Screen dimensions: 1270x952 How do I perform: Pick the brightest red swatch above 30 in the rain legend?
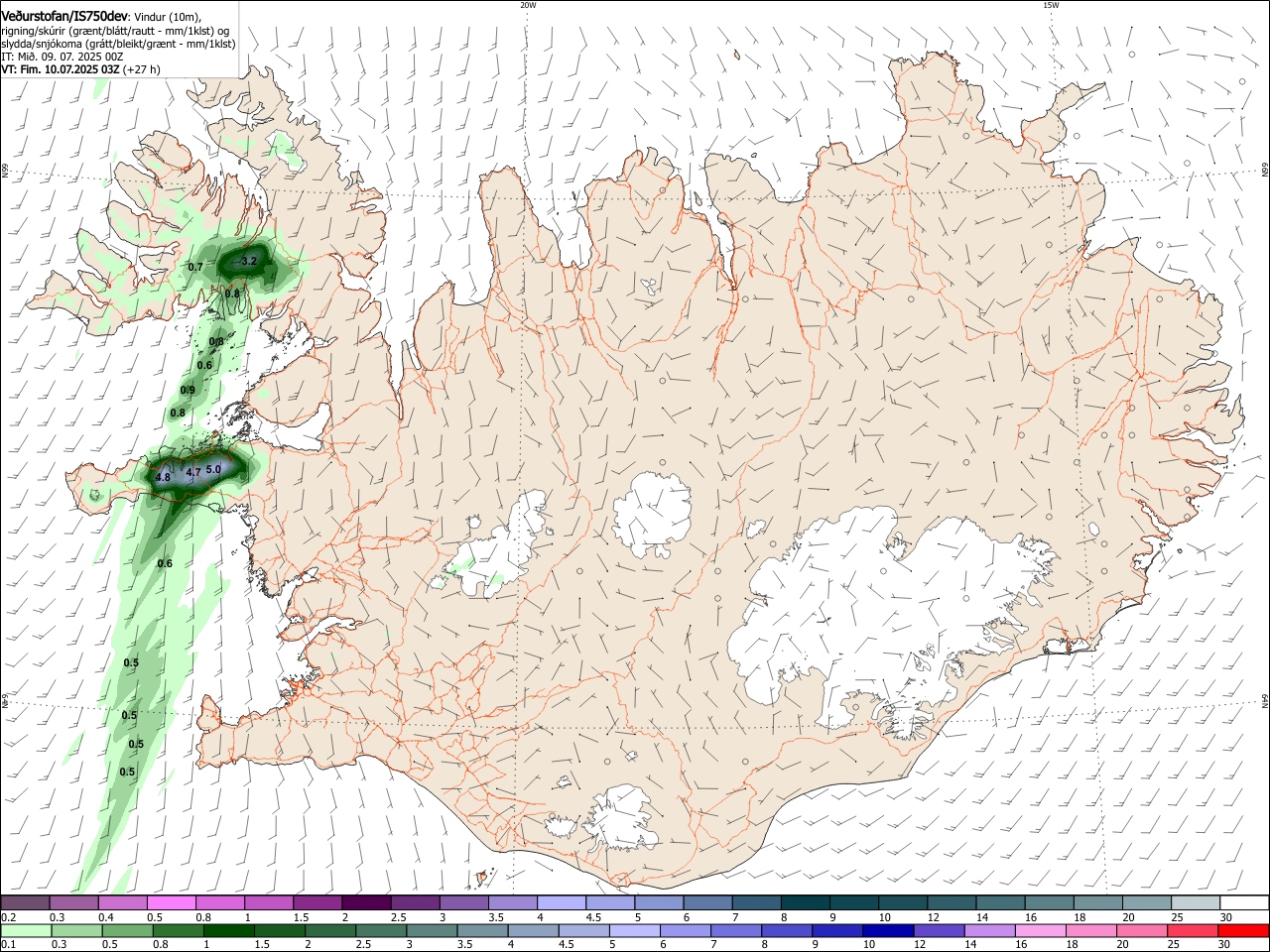tap(1244, 930)
